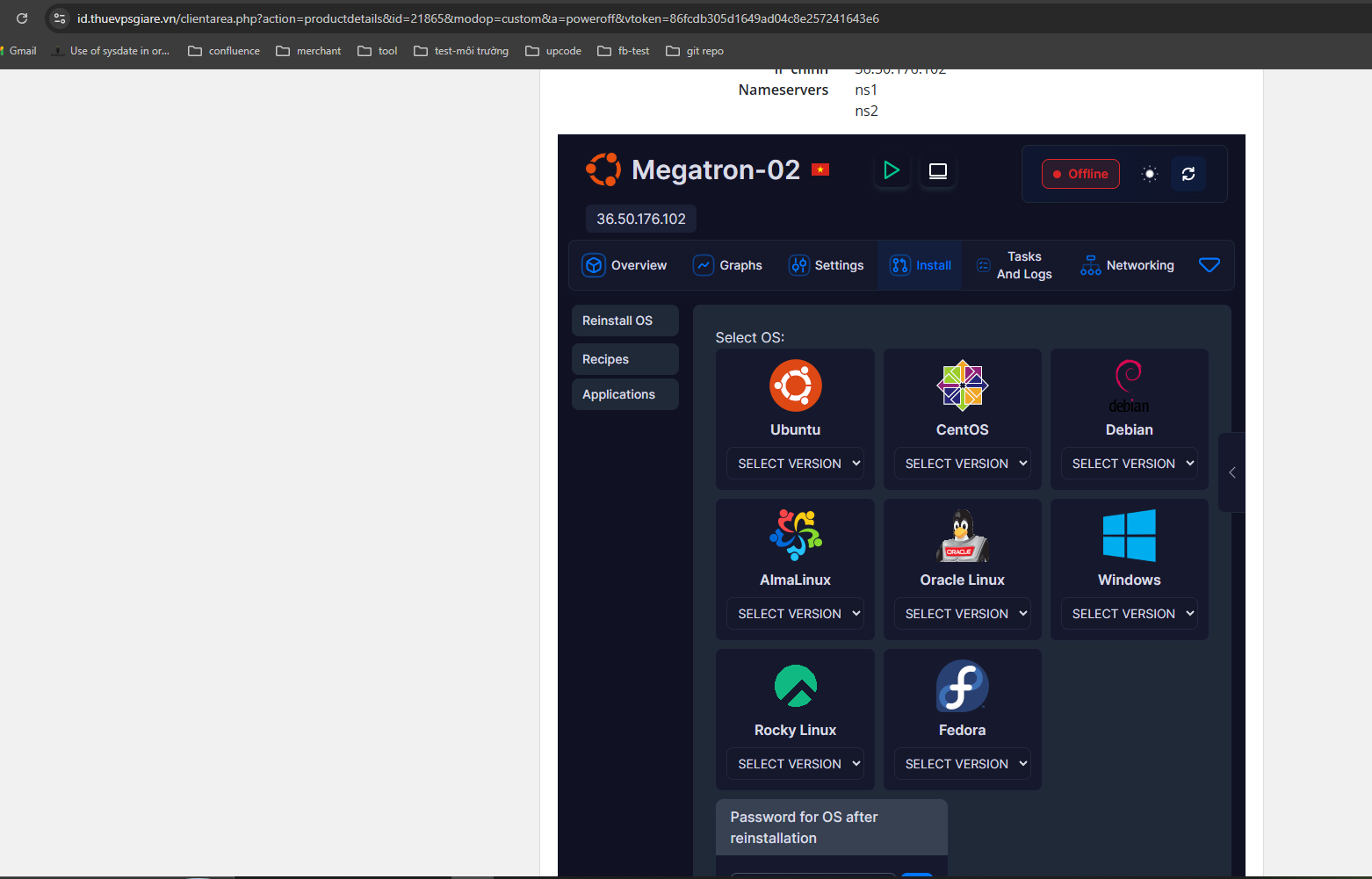
Task: Click the Windows logo
Action: pos(1130,536)
